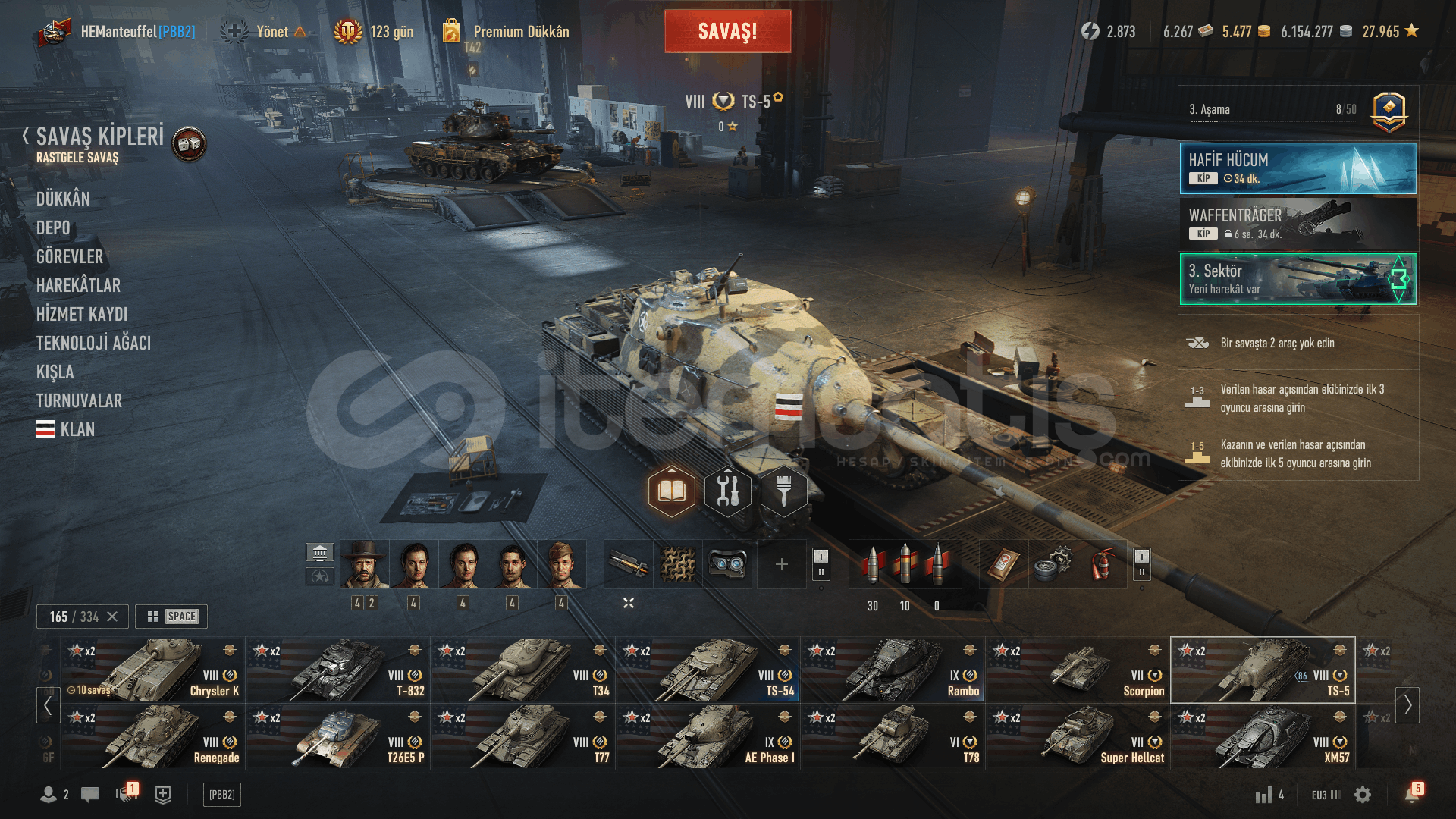1456x819 pixels.
Task: Open the TEKNOLOJİ AĞACI menu item
Action: coord(93,343)
